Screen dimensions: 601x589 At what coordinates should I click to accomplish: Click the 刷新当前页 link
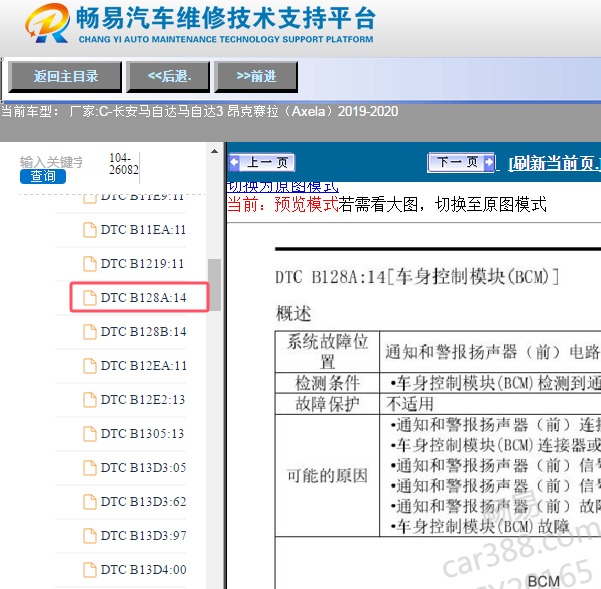[554, 163]
